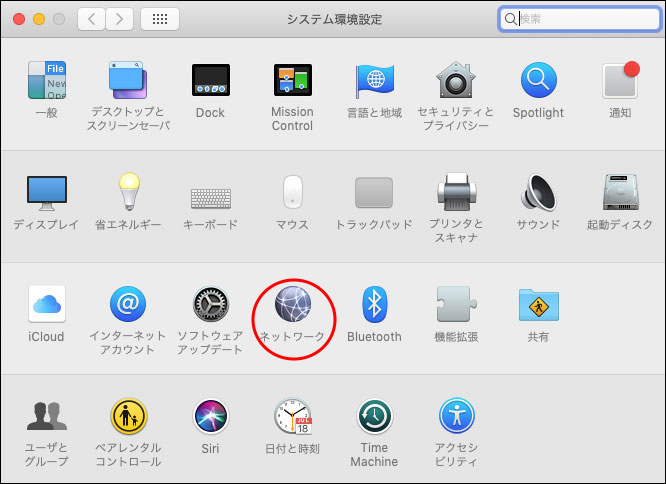Viewport: 666px width, 484px height.
Task: Click the forward navigation arrow button
Action: pyautogui.click(x=119, y=19)
